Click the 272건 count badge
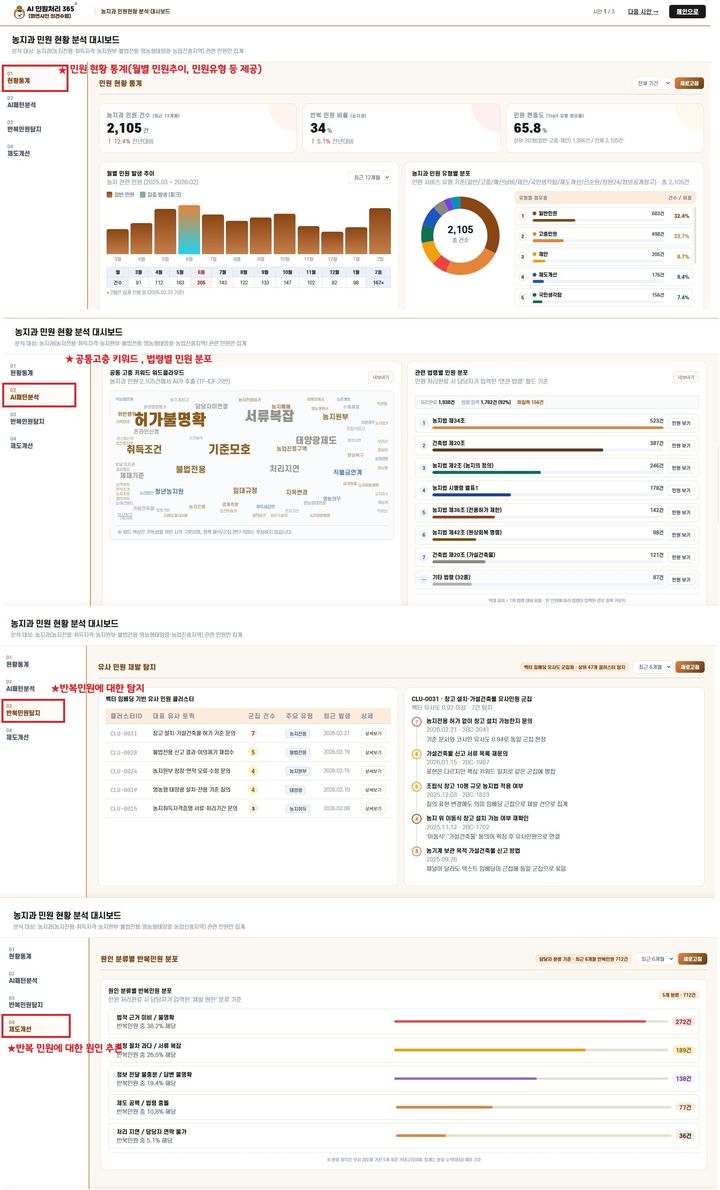Screen dimensions: 720x1190 [x=684, y=1022]
